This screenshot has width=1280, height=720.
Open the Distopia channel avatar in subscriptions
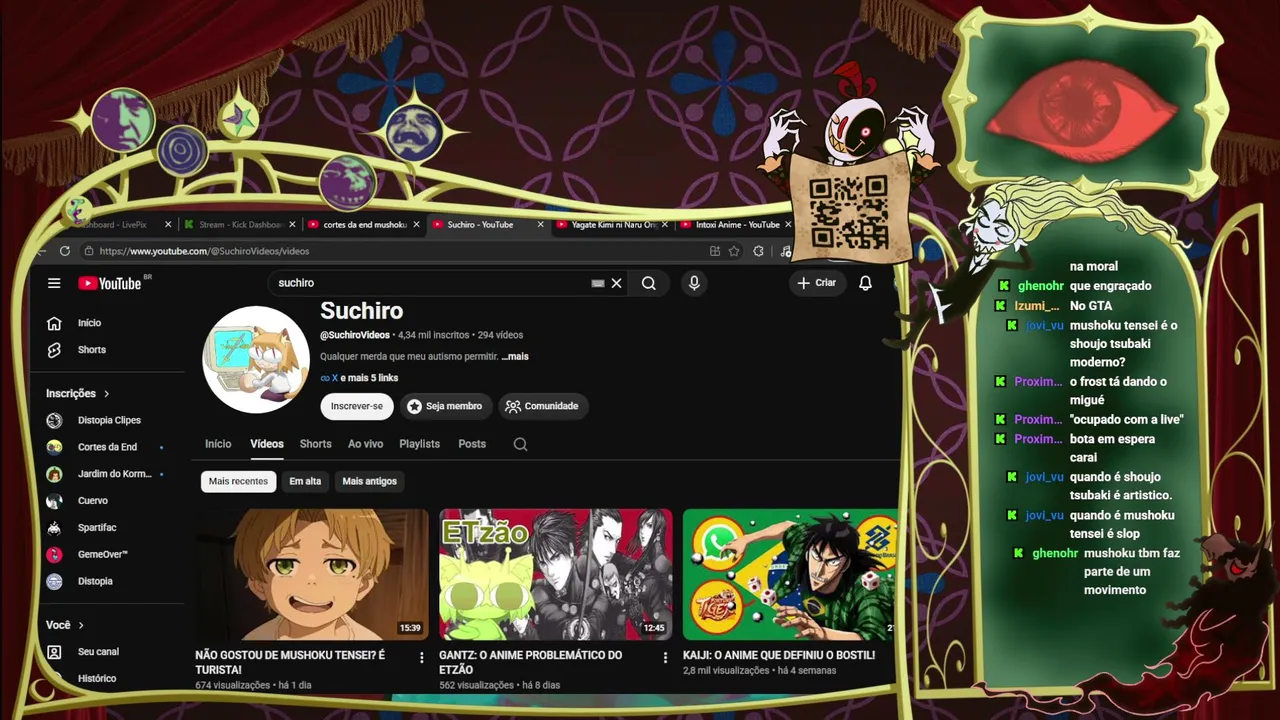[x=55, y=581]
